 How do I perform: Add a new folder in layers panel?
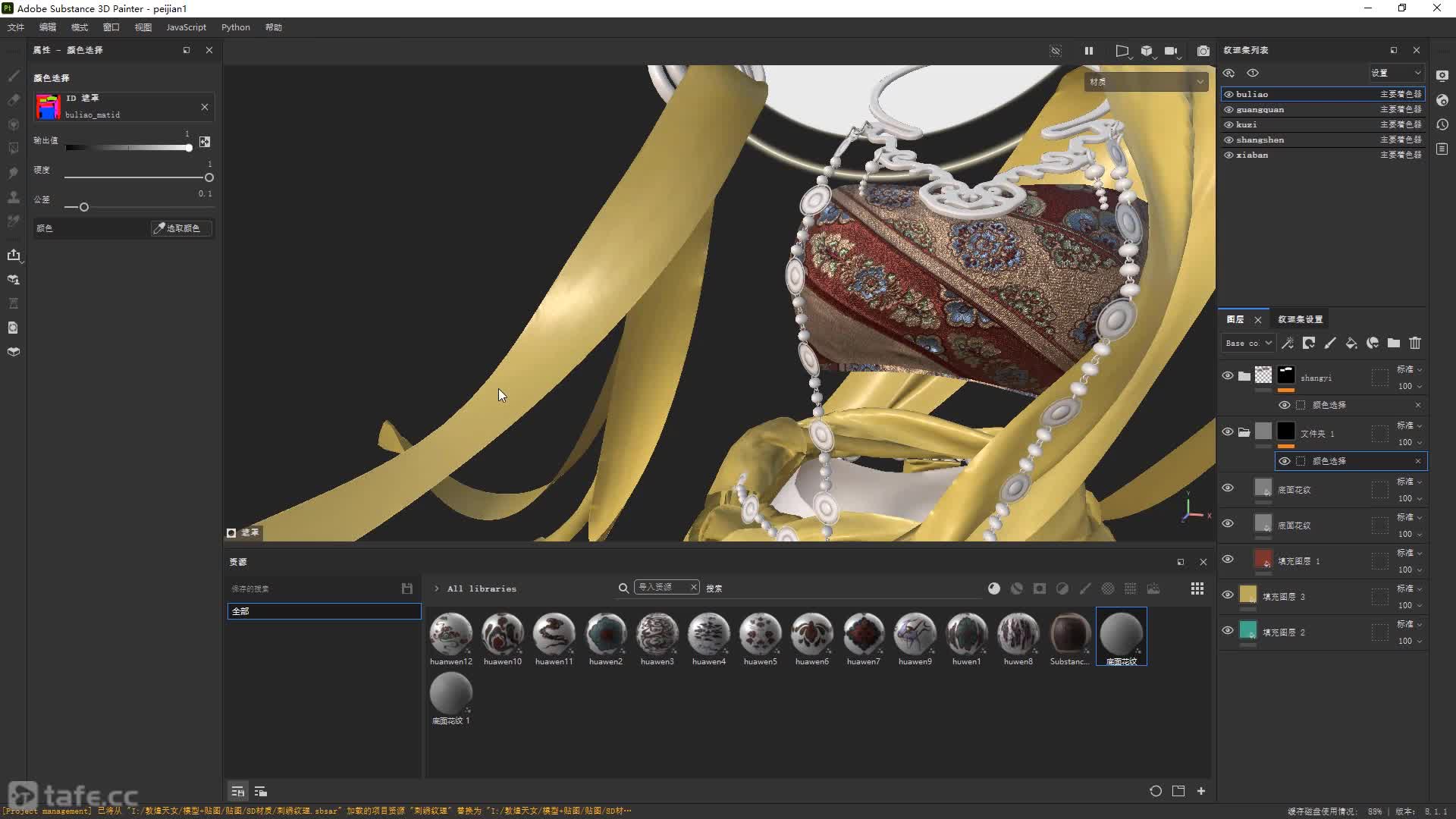point(1394,344)
